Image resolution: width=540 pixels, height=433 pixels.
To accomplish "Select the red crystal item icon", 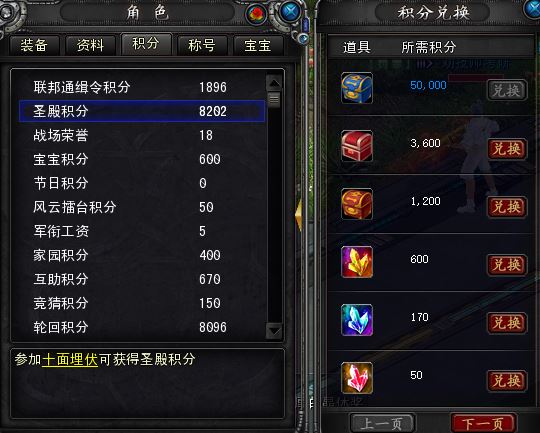I will coord(357,378).
